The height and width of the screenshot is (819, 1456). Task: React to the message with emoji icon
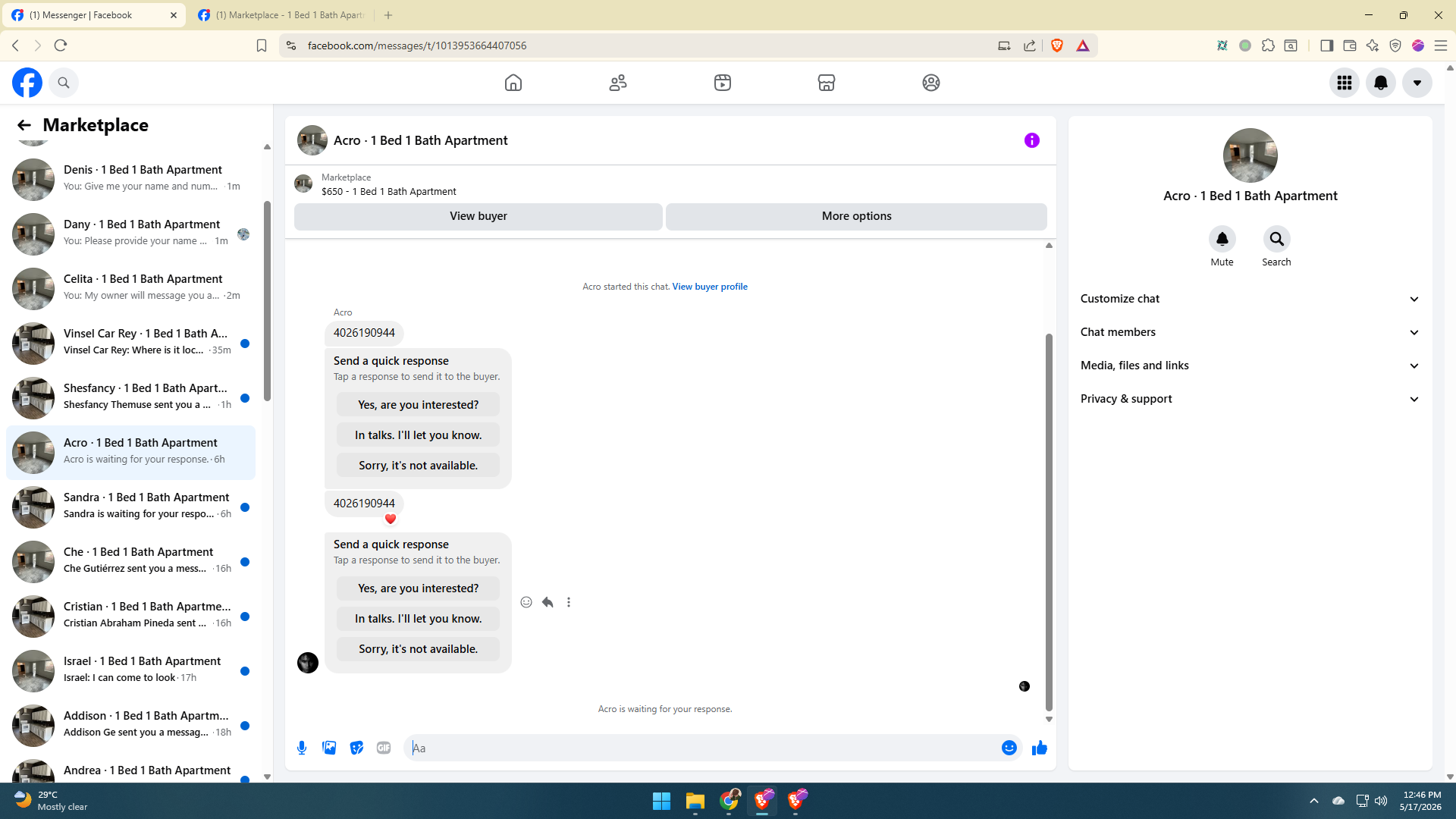pyautogui.click(x=526, y=602)
